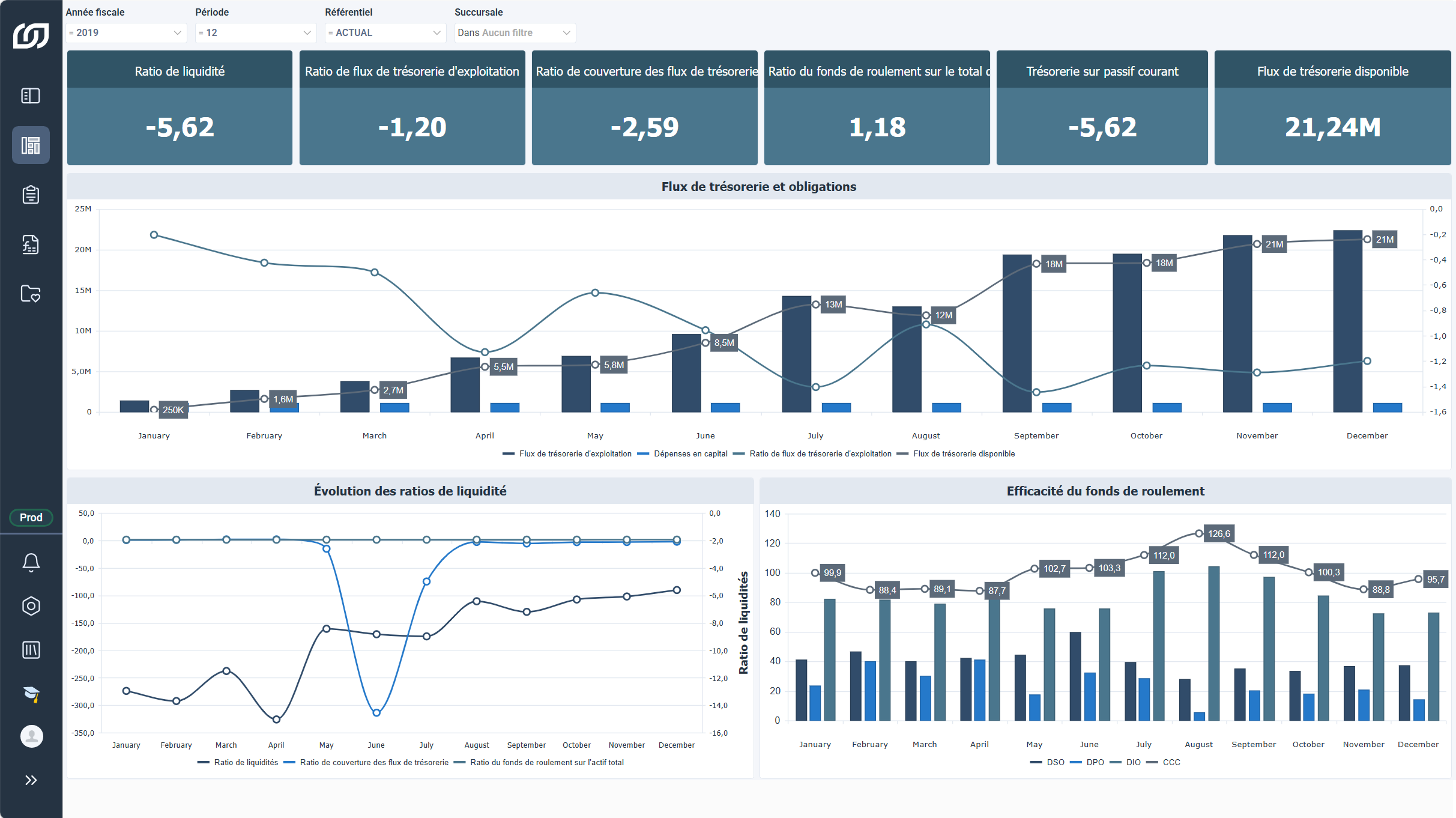Click the 250K January data label
Screen dimensions: 1456x818
click(x=173, y=410)
